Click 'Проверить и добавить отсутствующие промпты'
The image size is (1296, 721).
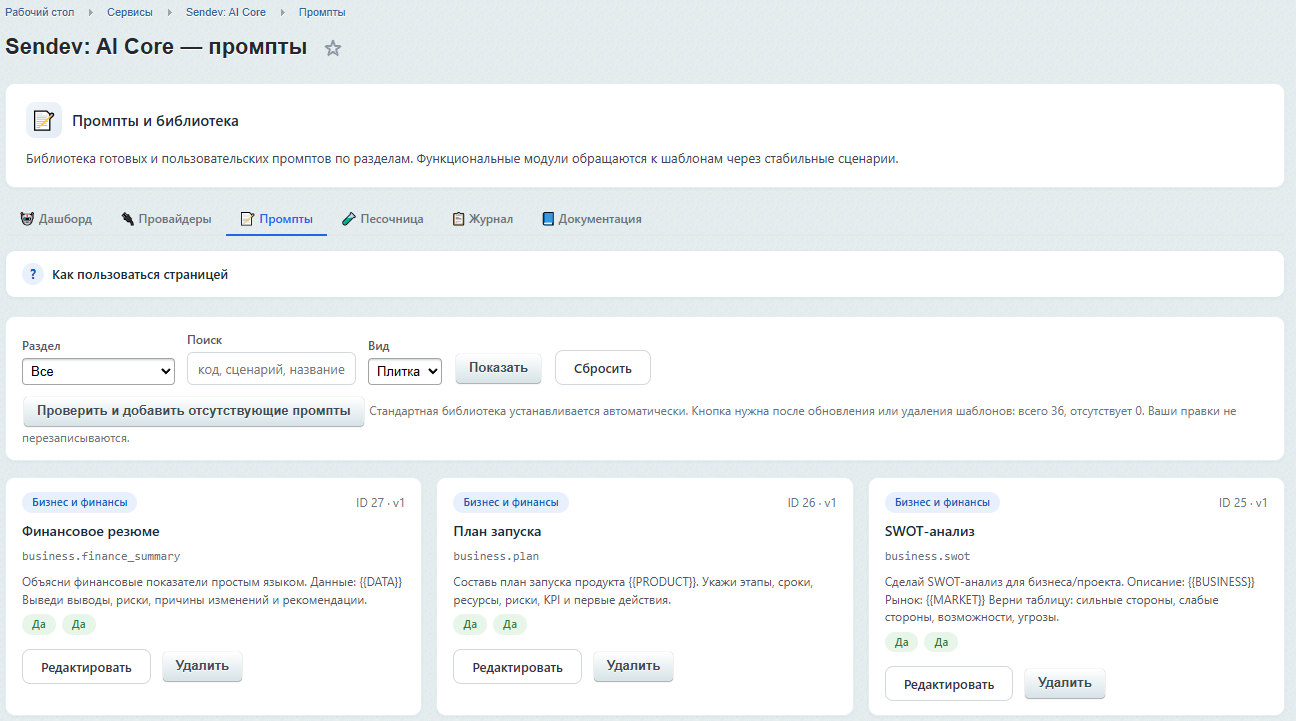pyautogui.click(x=194, y=411)
